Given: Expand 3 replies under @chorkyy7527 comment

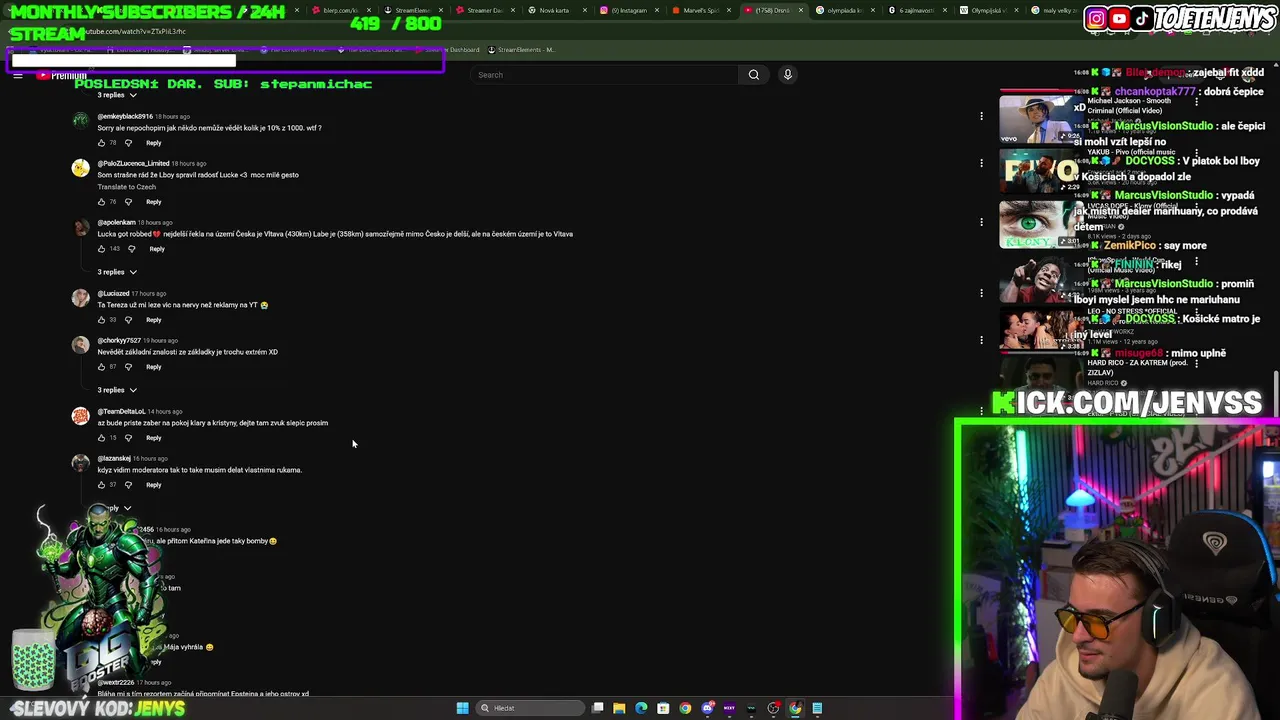Looking at the screenshot, I should click(x=117, y=390).
